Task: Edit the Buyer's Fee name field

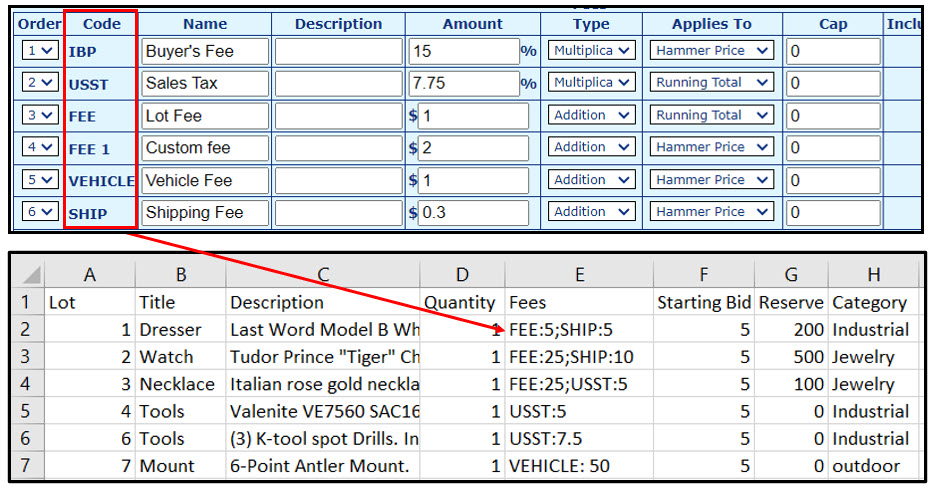Action: click(x=205, y=51)
